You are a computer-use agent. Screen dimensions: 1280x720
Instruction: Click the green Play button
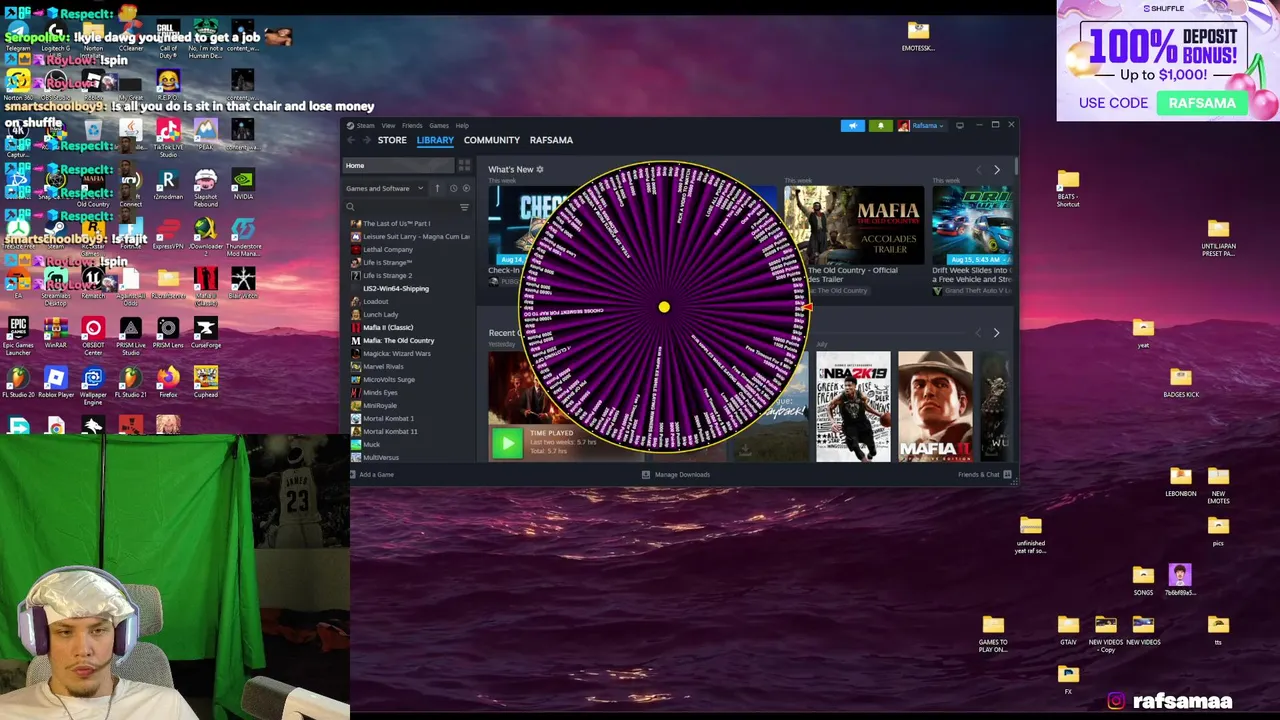point(507,442)
